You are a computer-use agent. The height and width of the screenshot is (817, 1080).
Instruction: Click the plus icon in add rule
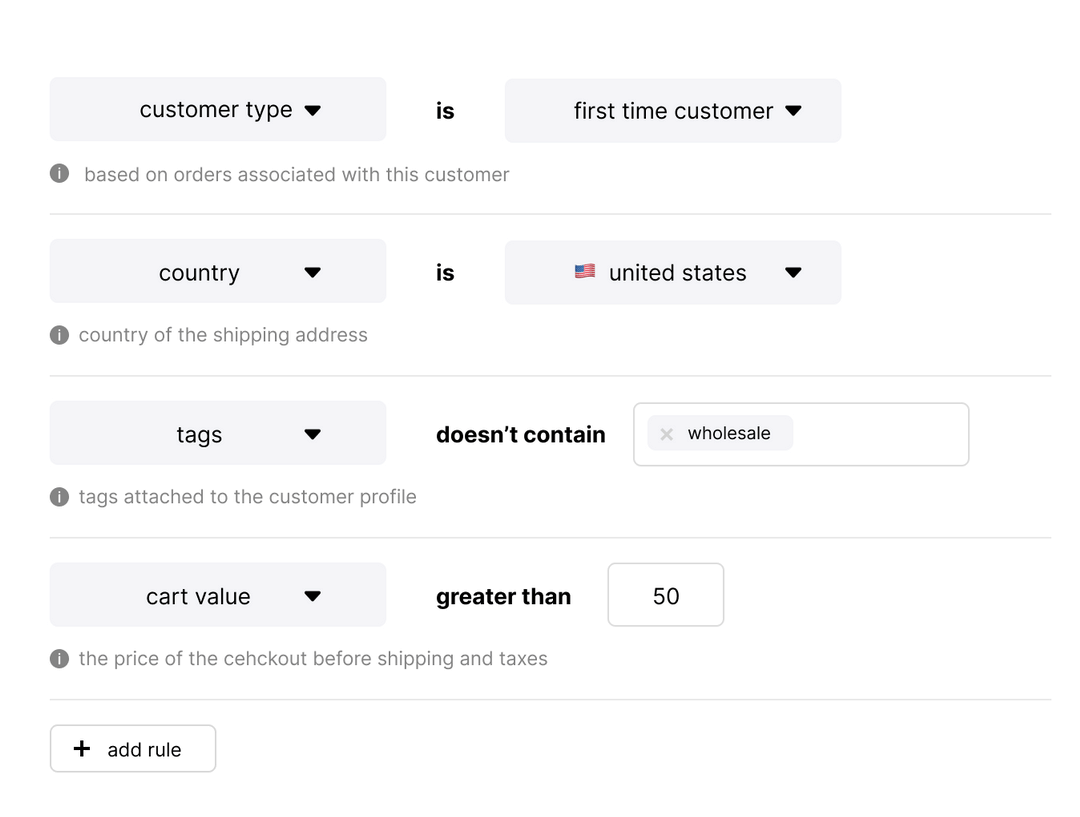tap(82, 748)
